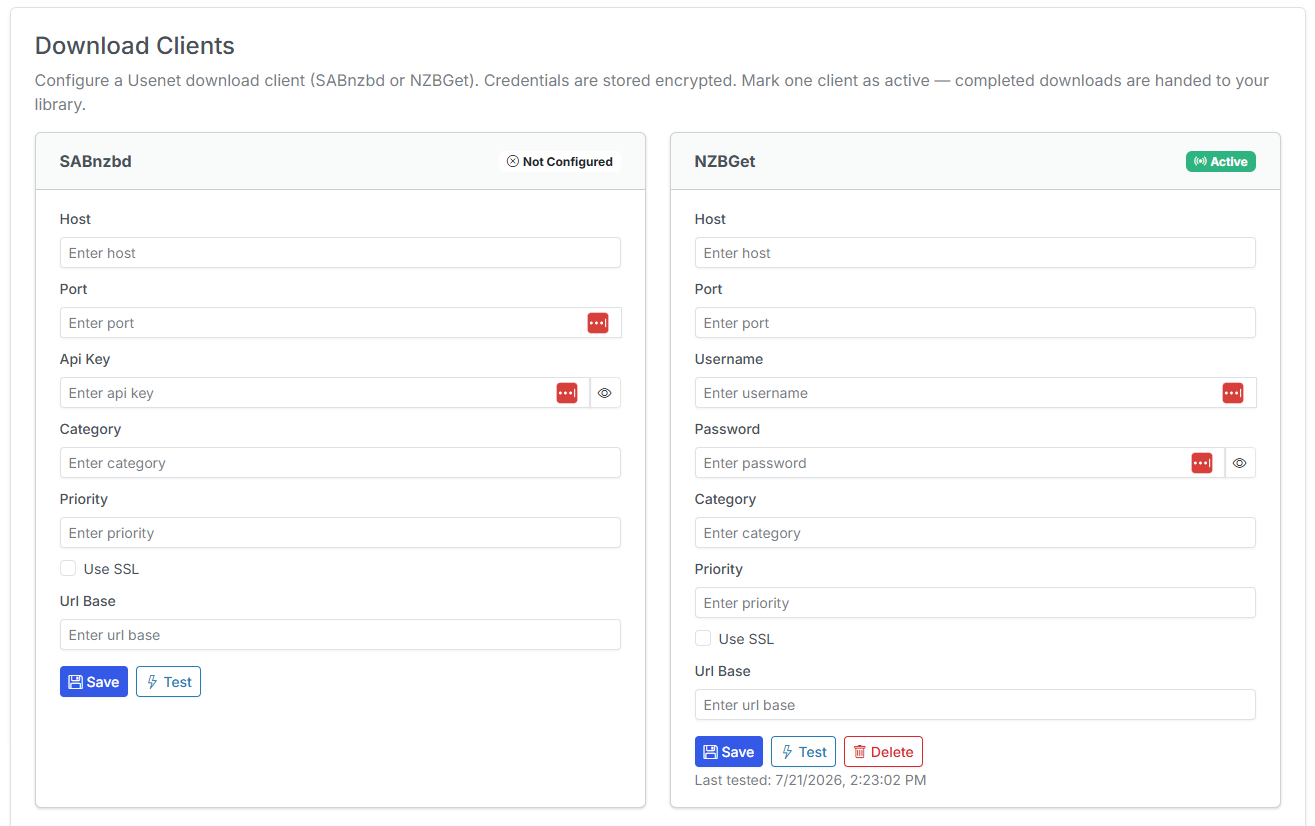Focus the SABnzbd Port field
This screenshot has height=826, width=1315.
[340, 323]
